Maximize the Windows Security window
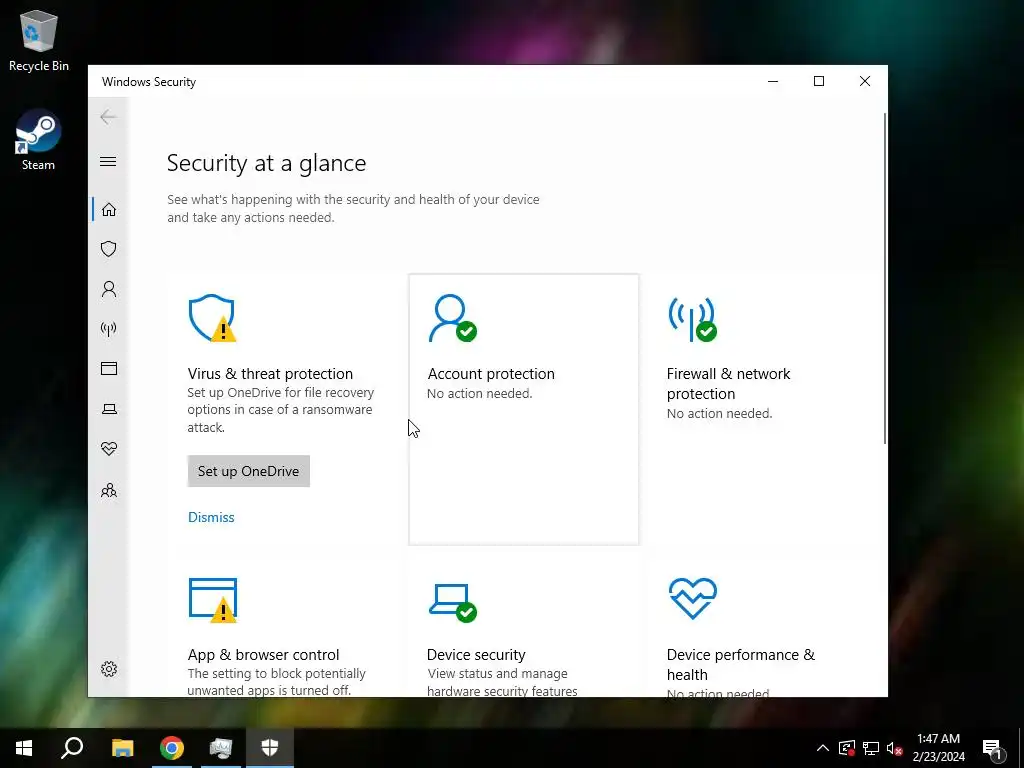 point(819,81)
